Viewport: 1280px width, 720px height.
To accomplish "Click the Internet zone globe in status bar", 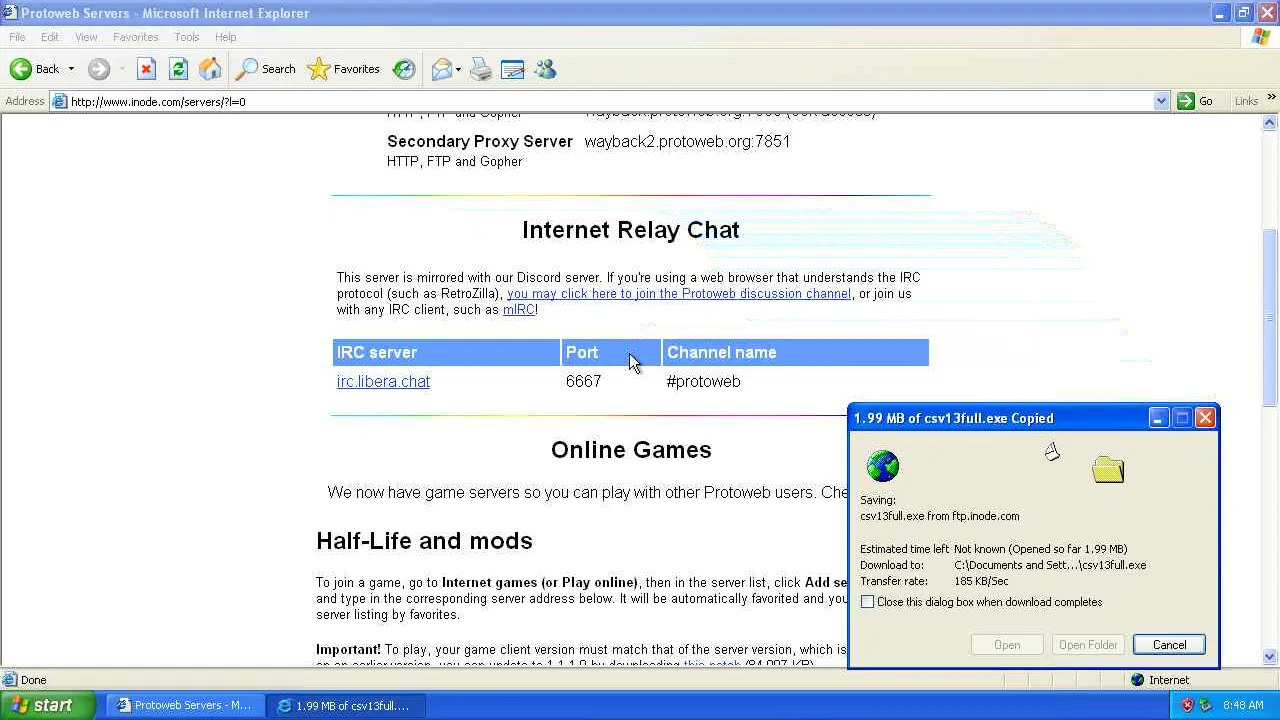I will click(1137, 680).
